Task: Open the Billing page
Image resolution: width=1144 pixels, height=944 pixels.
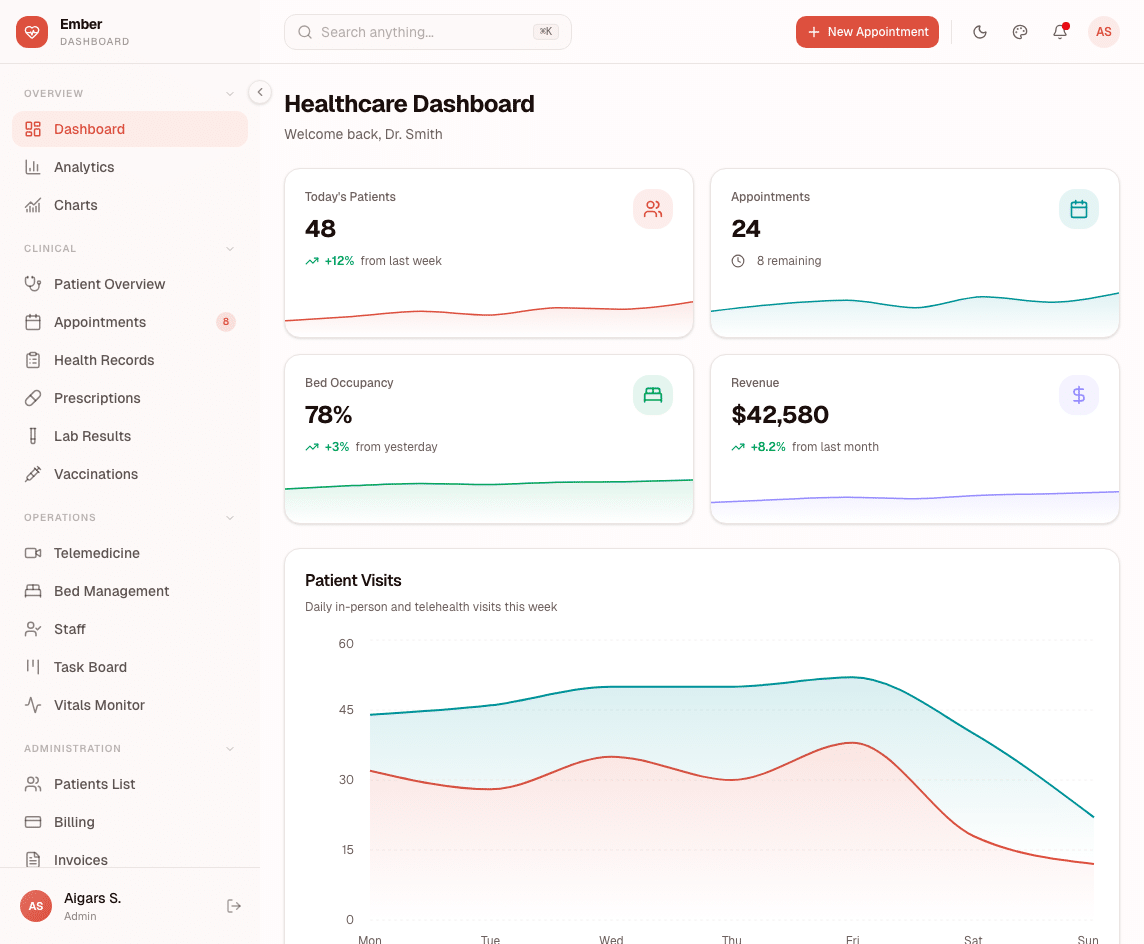Action: coord(75,822)
